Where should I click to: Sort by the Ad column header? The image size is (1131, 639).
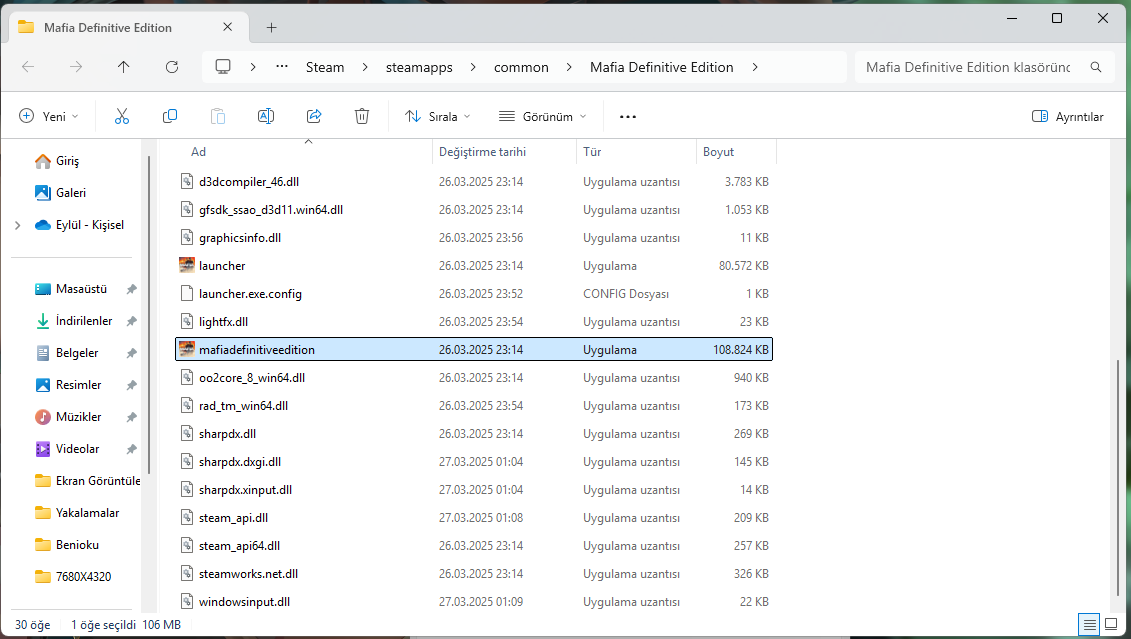pos(198,151)
